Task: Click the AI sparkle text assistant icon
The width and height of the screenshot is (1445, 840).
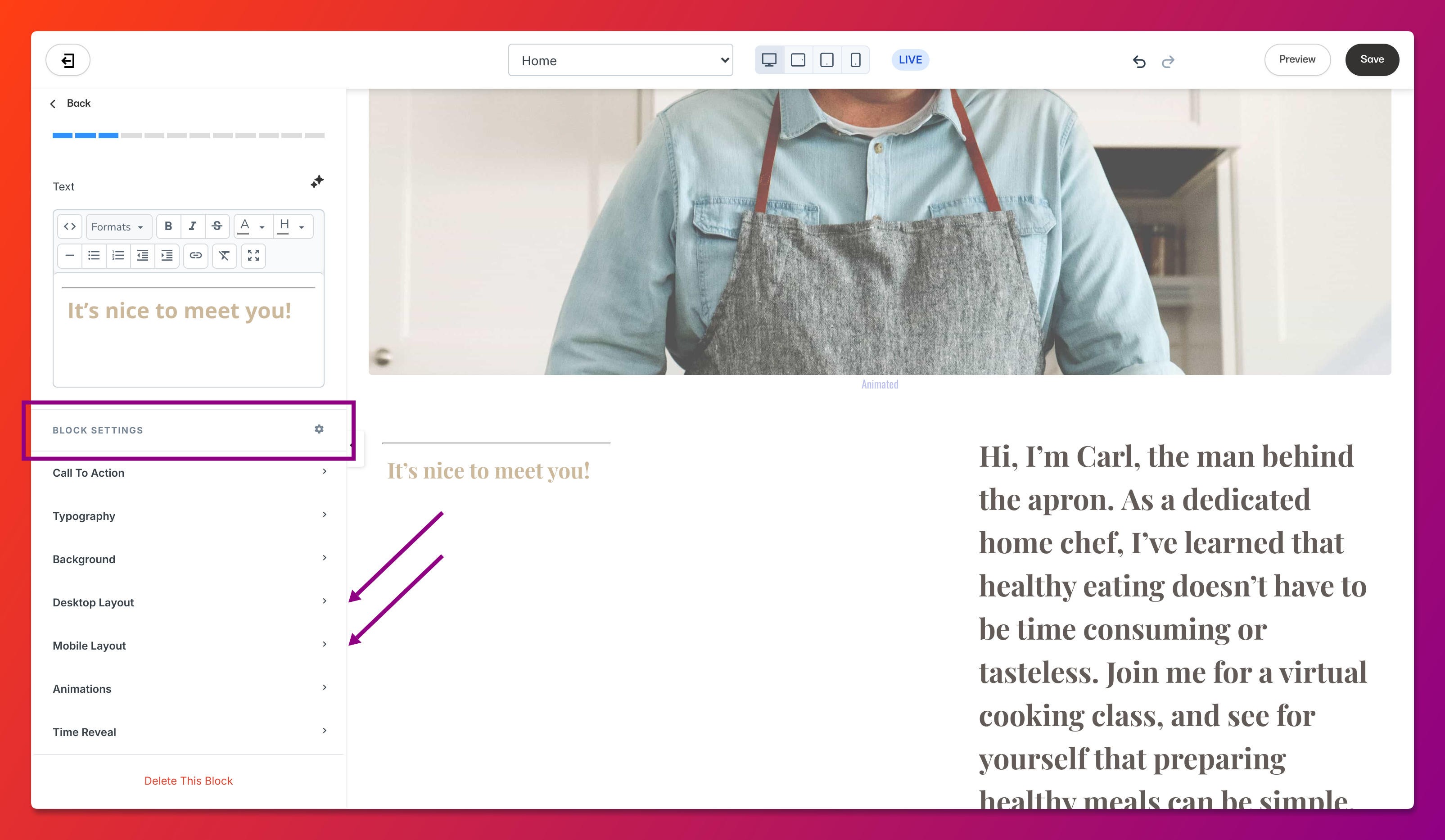Action: point(317,182)
